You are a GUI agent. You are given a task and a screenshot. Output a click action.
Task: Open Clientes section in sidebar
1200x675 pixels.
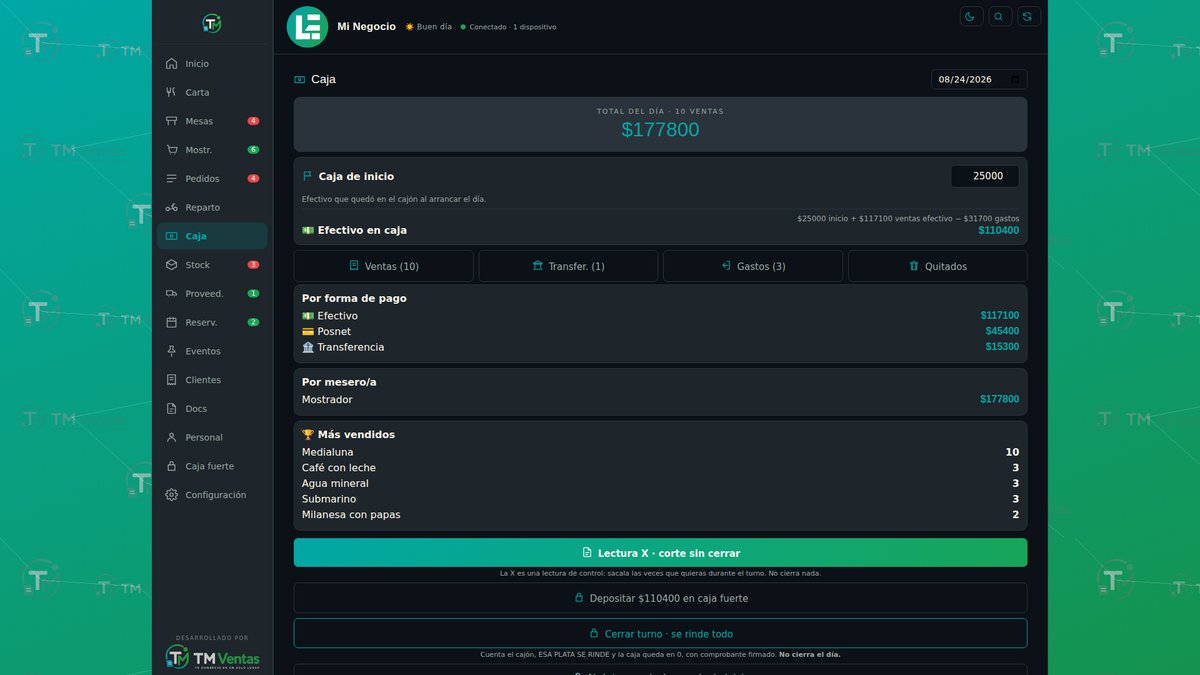coord(212,380)
